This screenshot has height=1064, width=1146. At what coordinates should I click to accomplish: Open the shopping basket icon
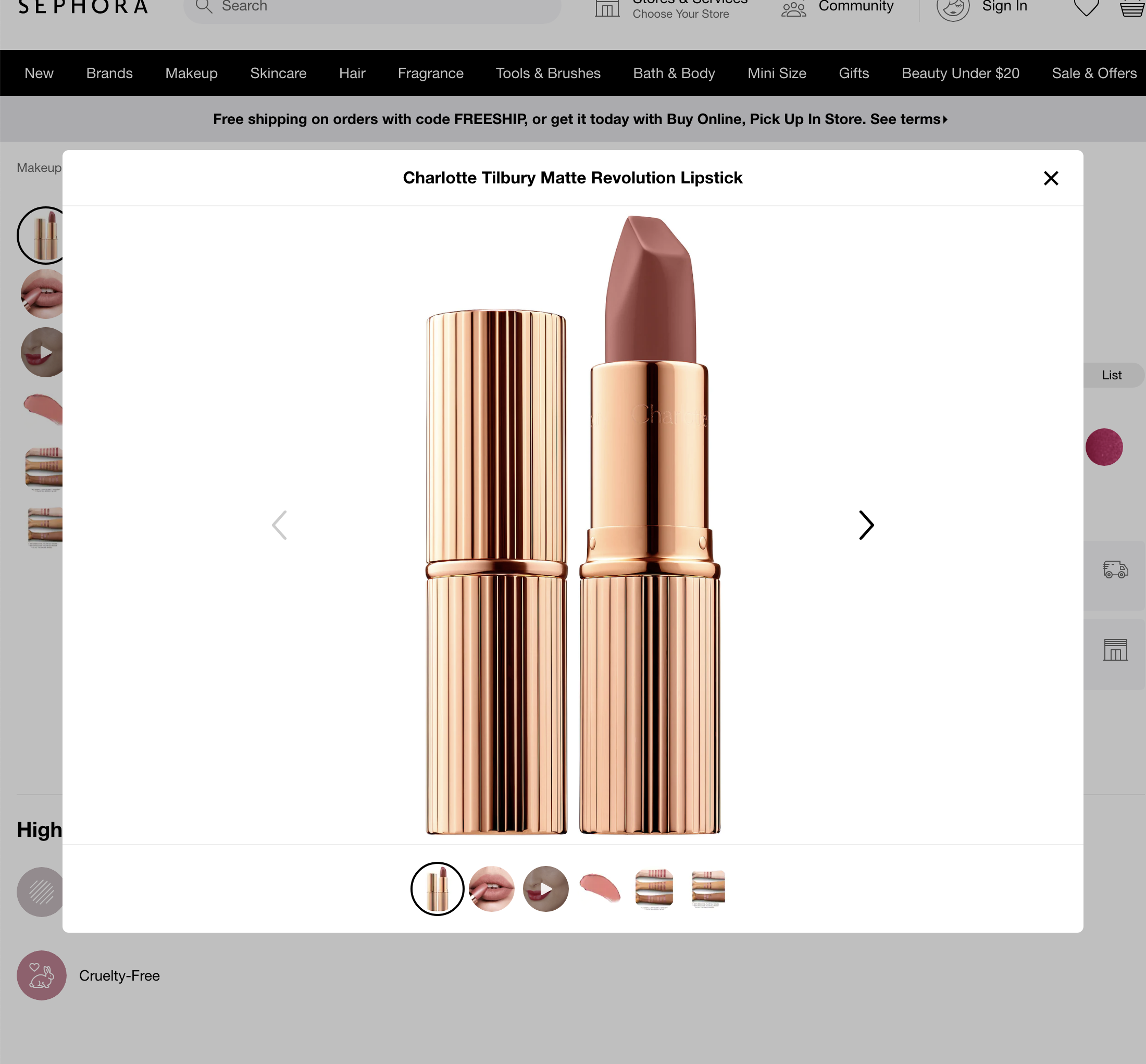click(x=1131, y=8)
